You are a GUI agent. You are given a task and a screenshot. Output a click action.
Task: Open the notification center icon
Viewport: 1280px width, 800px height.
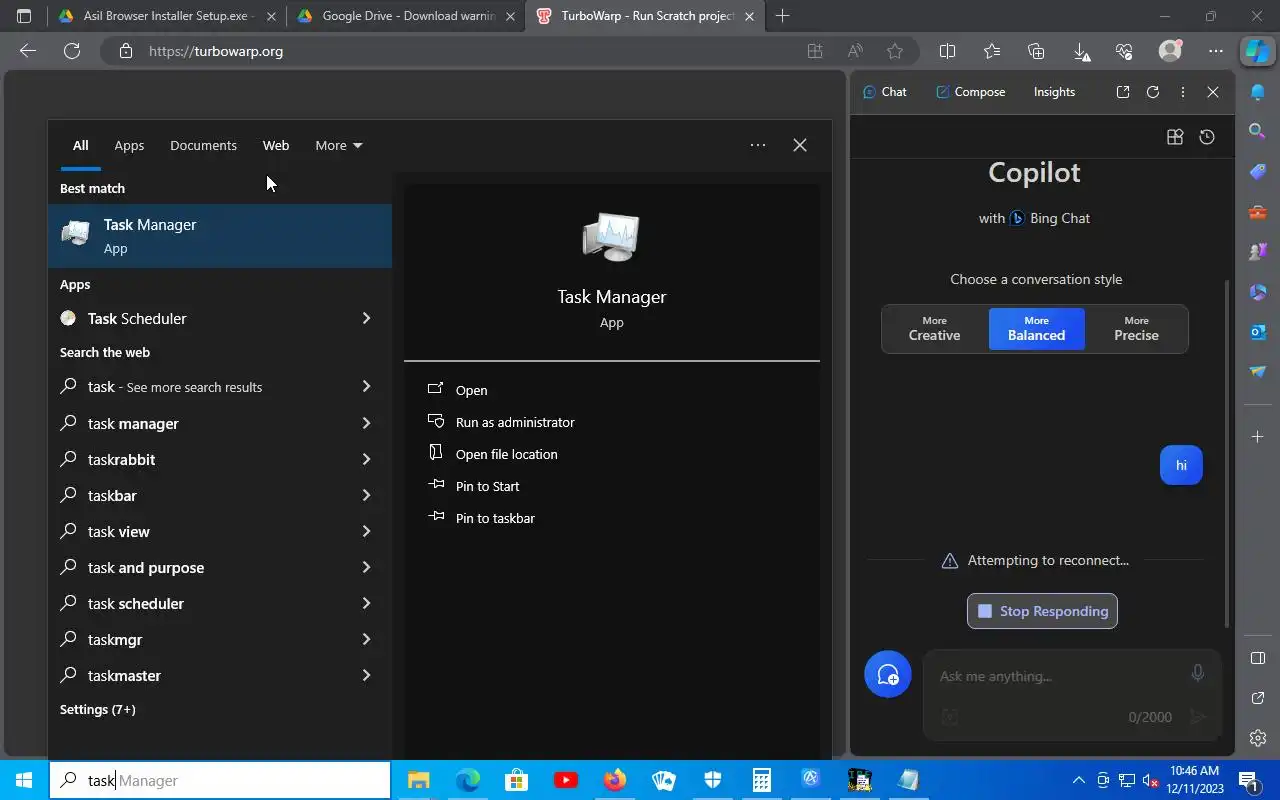1248,780
